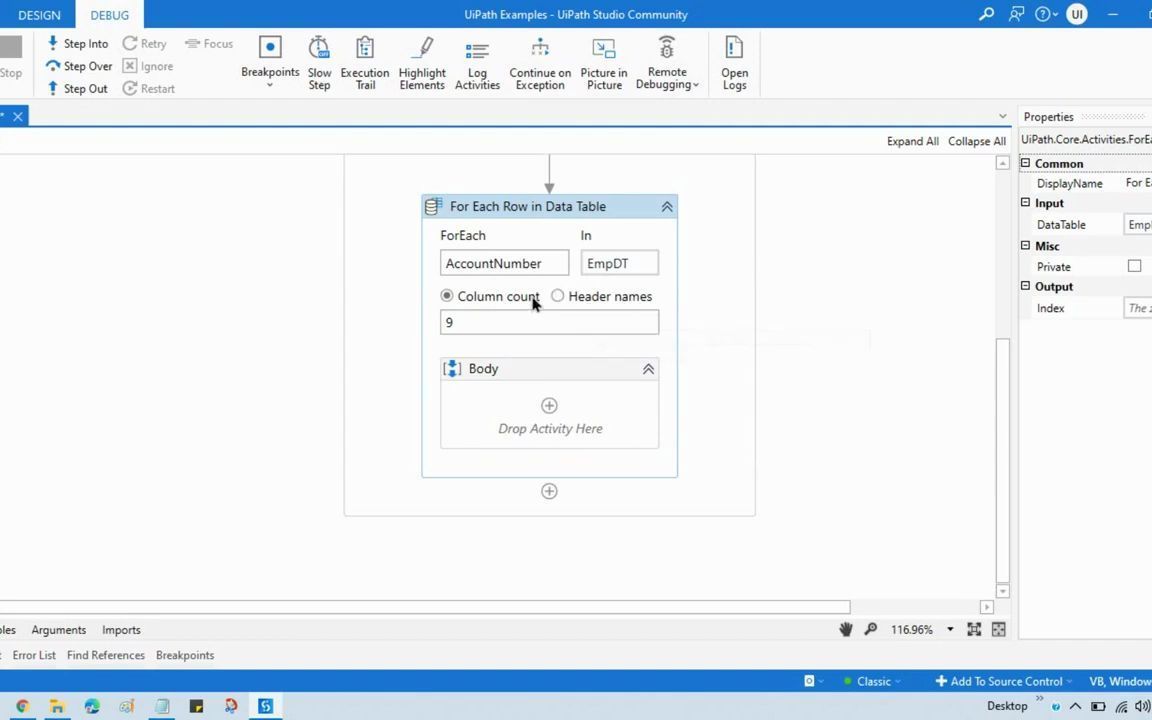The width and height of the screenshot is (1152, 720).
Task: Click Add To Source Control
Action: point(1003,681)
